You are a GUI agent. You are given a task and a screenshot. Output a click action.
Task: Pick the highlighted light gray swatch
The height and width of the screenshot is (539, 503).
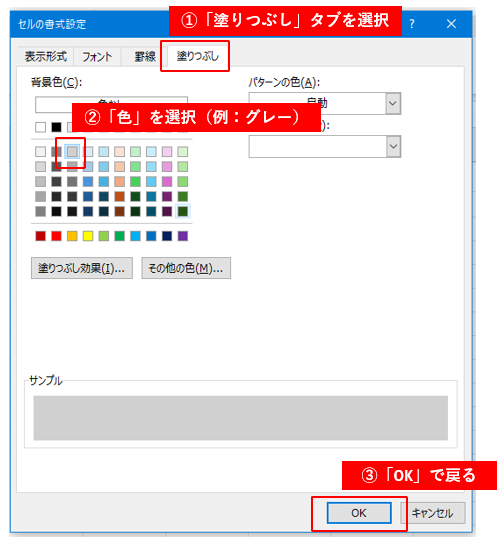pos(72,152)
